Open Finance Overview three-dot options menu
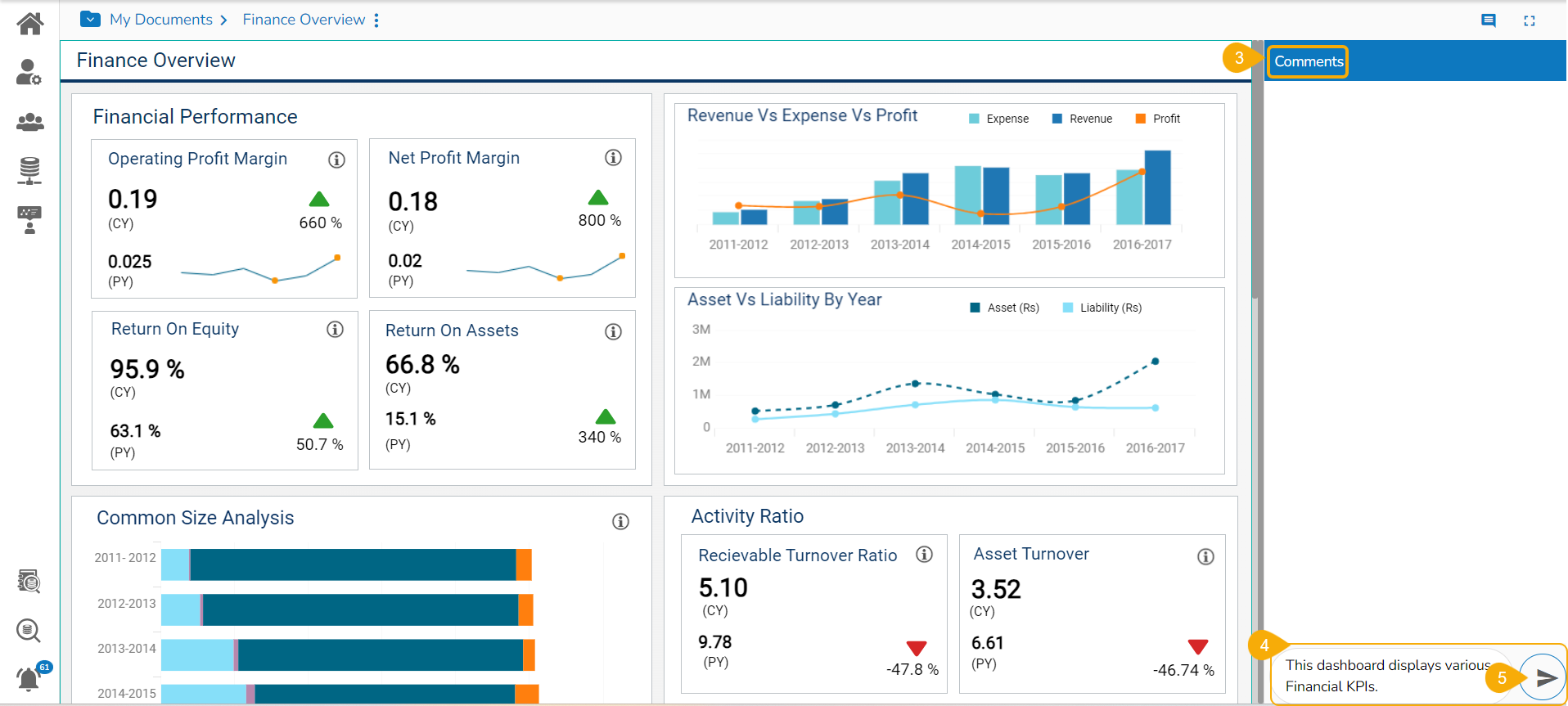 click(376, 20)
